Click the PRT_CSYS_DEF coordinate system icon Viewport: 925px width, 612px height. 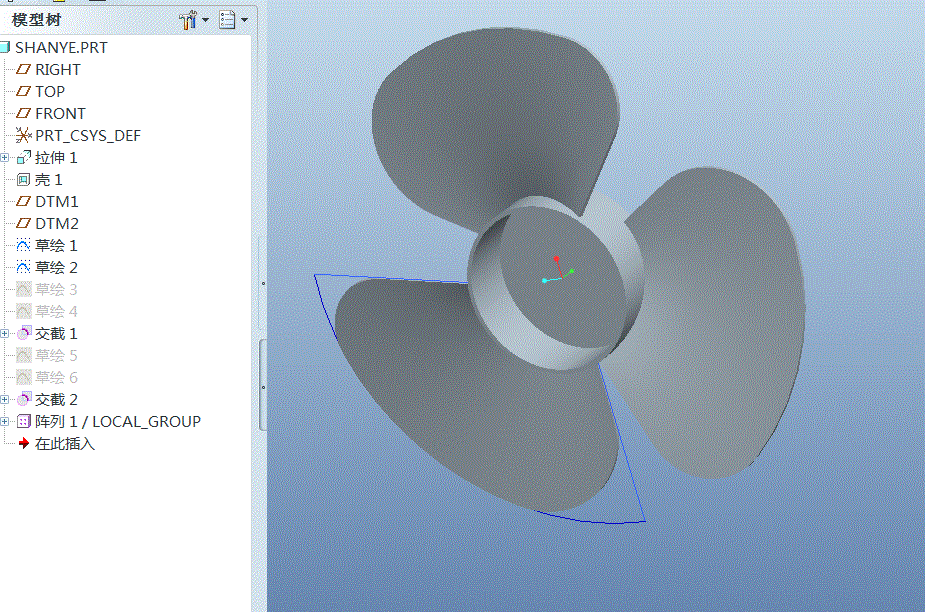click(23, 136)
